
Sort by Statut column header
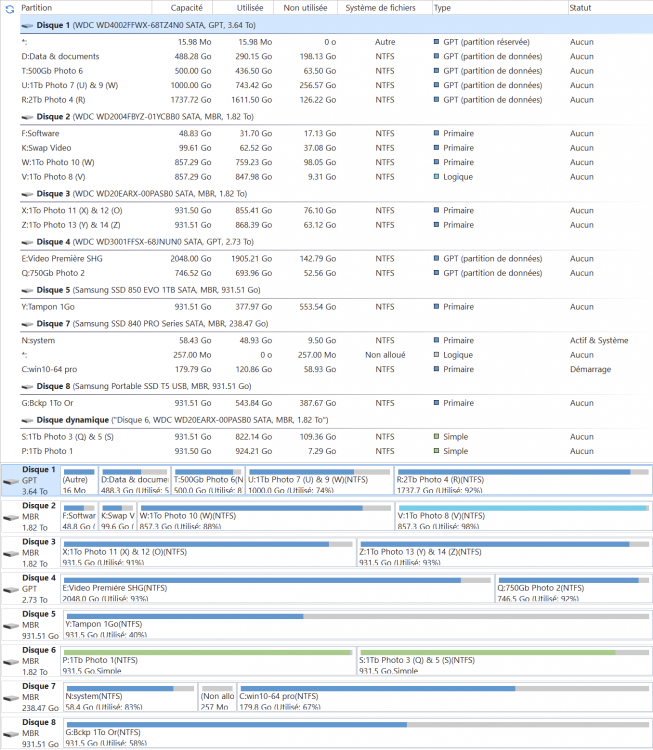pyautogui.click(x=610, y=8)
